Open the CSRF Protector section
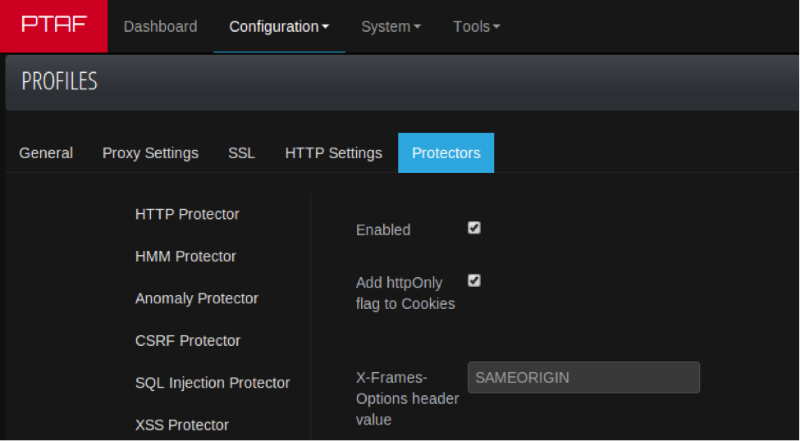The height and width of the screenshot is (441, 800). 187,340
